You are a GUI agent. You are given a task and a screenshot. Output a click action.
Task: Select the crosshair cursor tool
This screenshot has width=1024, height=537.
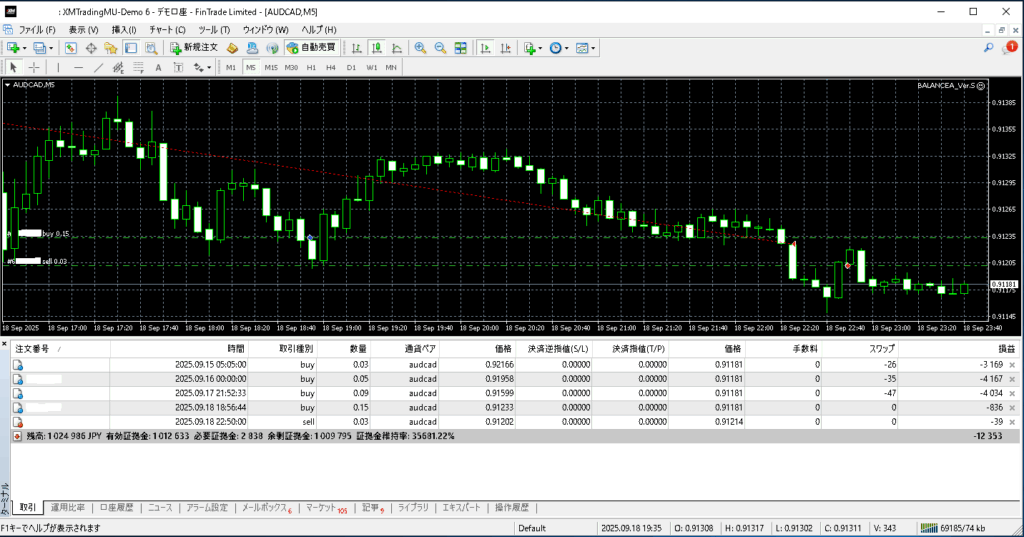tap(34, 67)
